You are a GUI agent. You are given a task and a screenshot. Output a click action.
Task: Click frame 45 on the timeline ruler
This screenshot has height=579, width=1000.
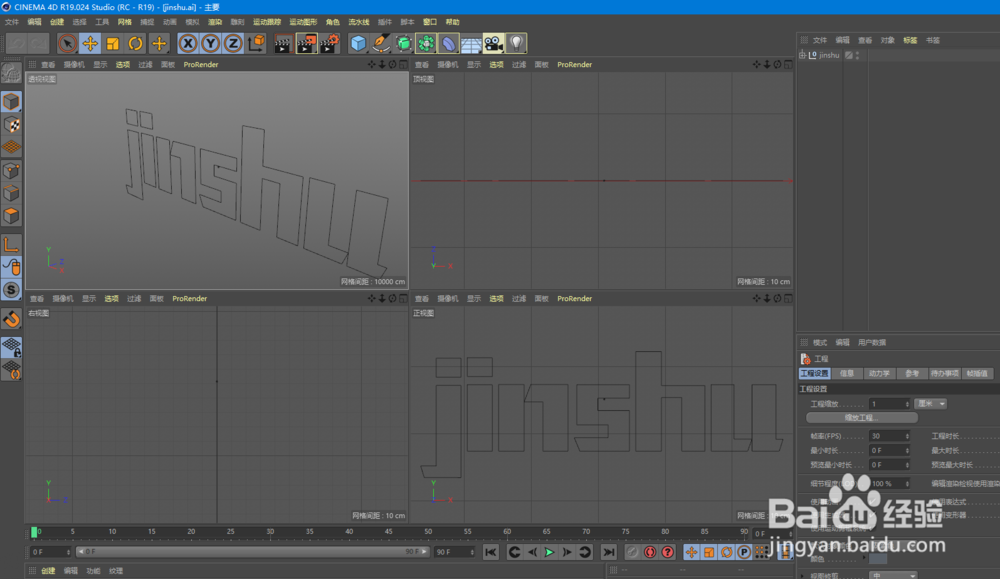388,532
